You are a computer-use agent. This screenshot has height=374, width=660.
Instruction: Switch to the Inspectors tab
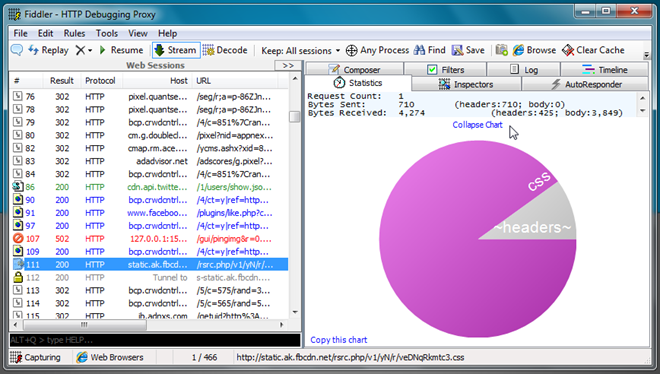pyautogui.click(x=466, y=84)
